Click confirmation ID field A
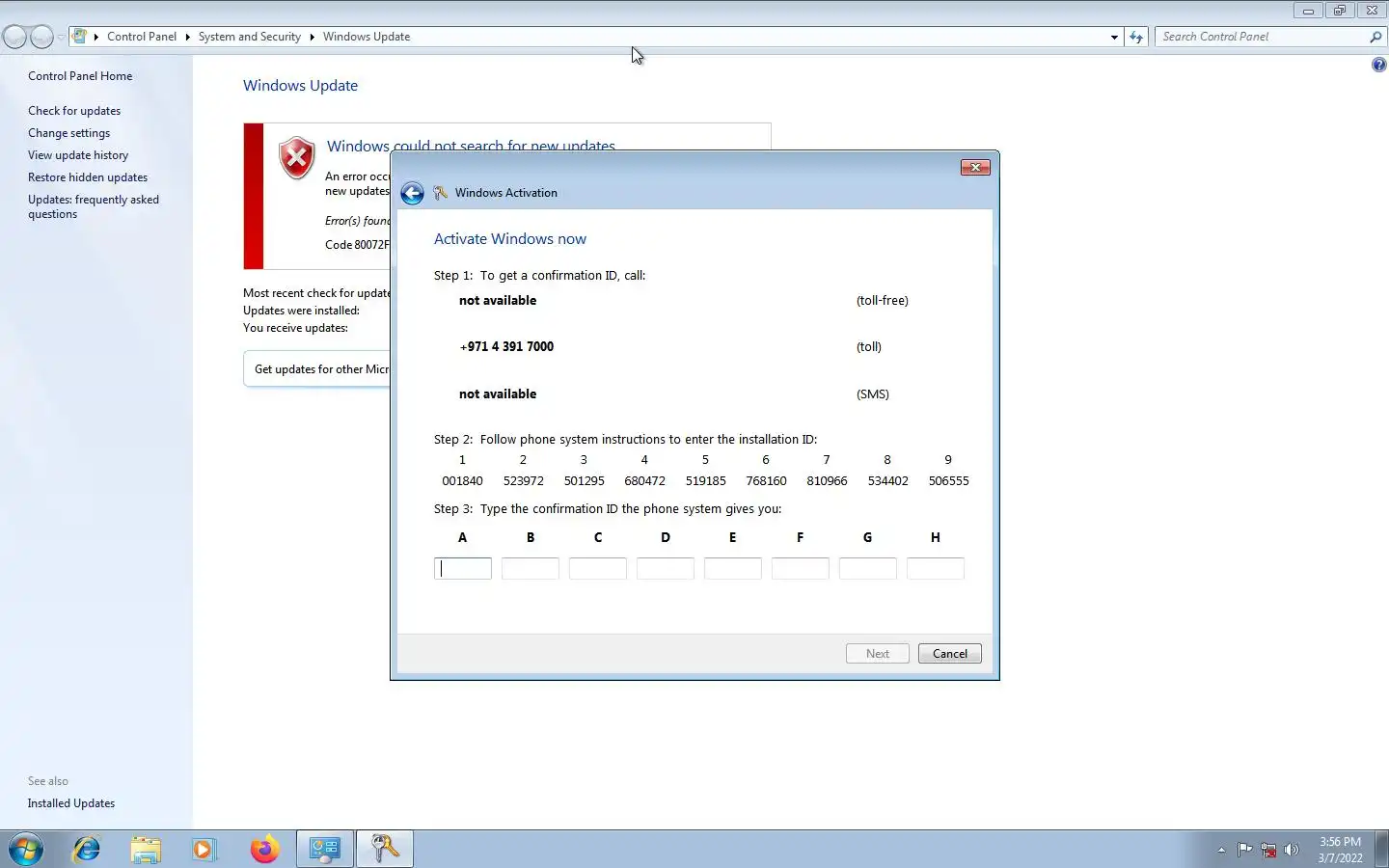The width and height of the screenshot is (1389, 868). pyautogui.click(x=463, y=568)
